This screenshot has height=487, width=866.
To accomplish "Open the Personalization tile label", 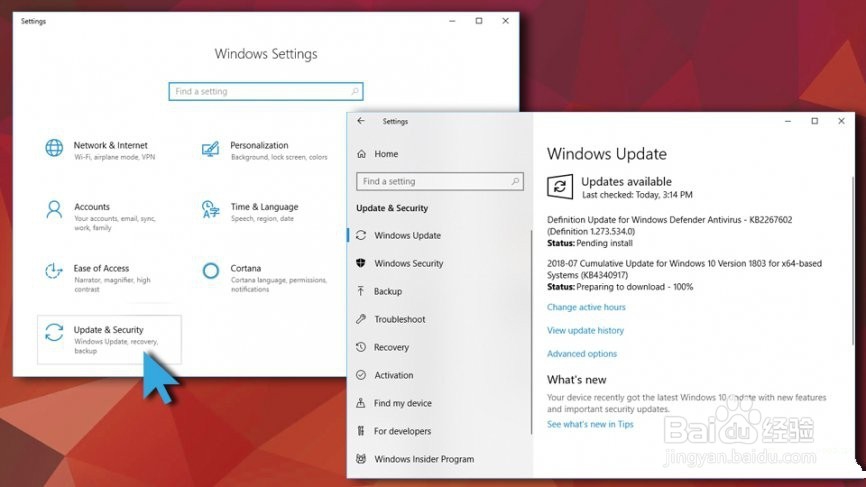I will pyautogui.click(x=259, y=145).
